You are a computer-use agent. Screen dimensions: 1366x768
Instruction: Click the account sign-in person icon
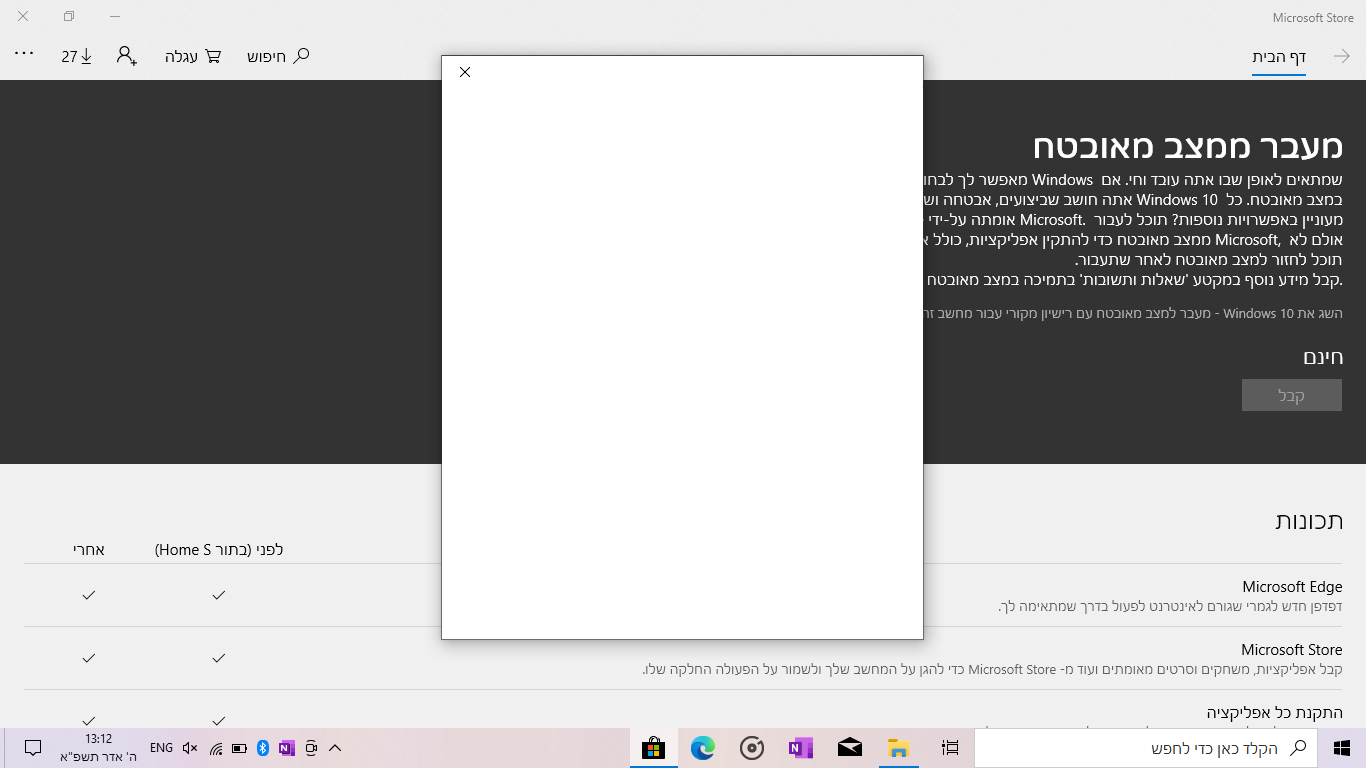(127, 56)
